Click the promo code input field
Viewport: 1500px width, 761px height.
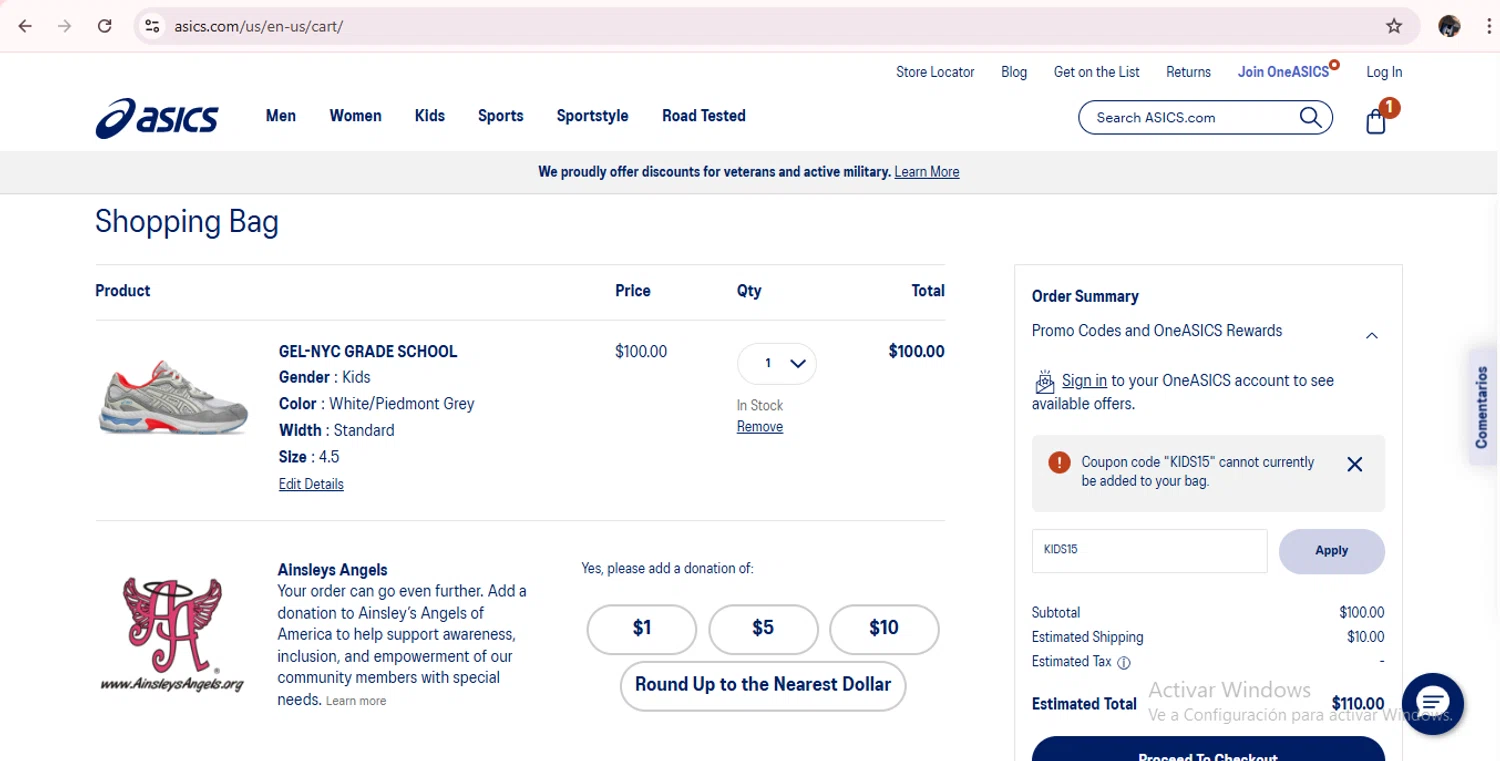[1149, 551]
